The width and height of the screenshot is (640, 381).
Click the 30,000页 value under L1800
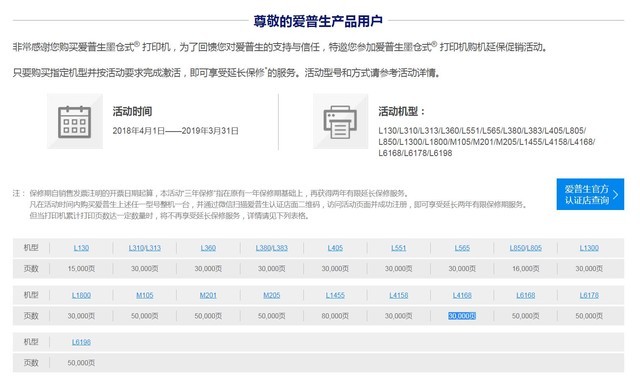pyautogui.click(x=81, y=316)
